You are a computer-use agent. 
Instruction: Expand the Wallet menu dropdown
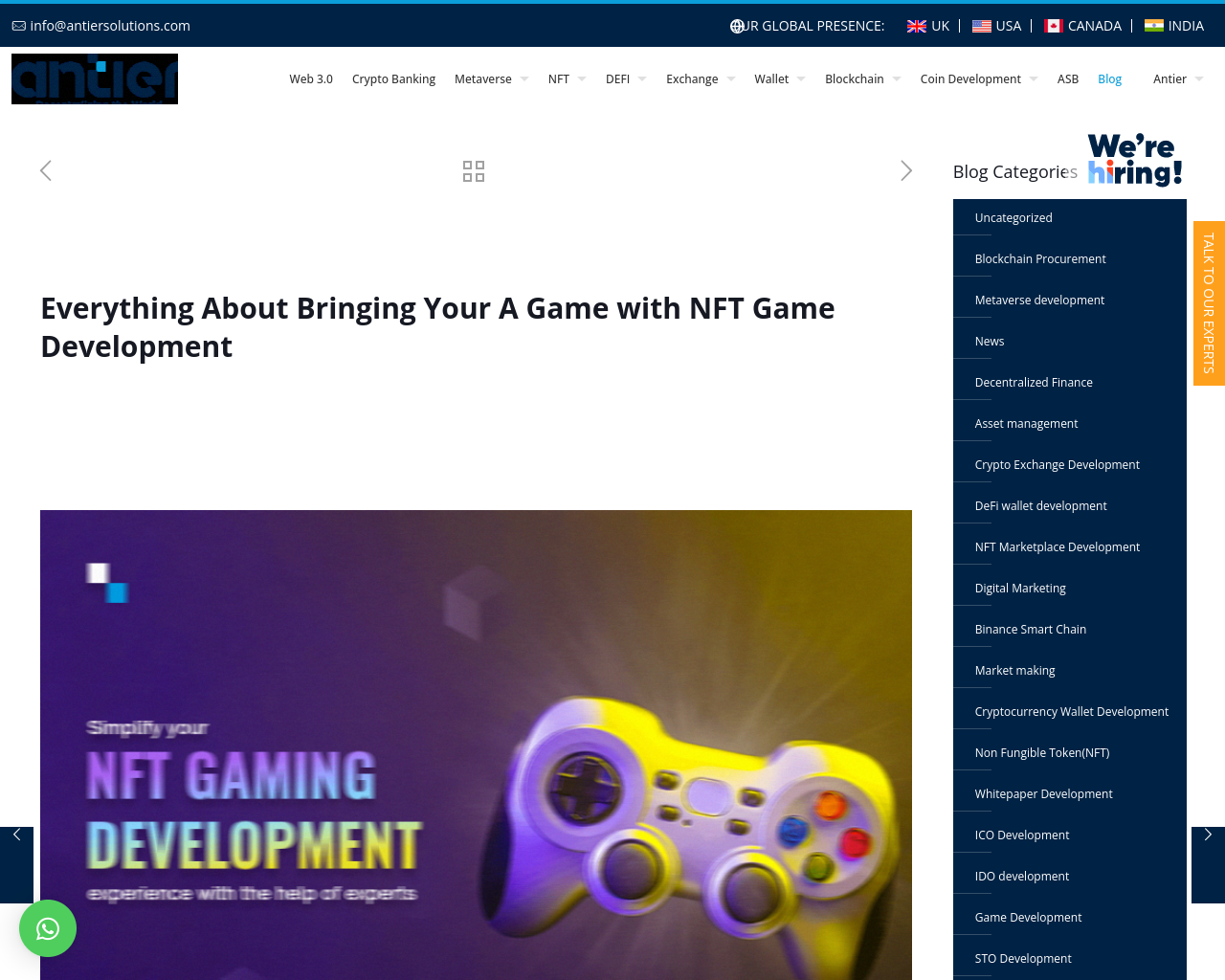pos(801,79)
